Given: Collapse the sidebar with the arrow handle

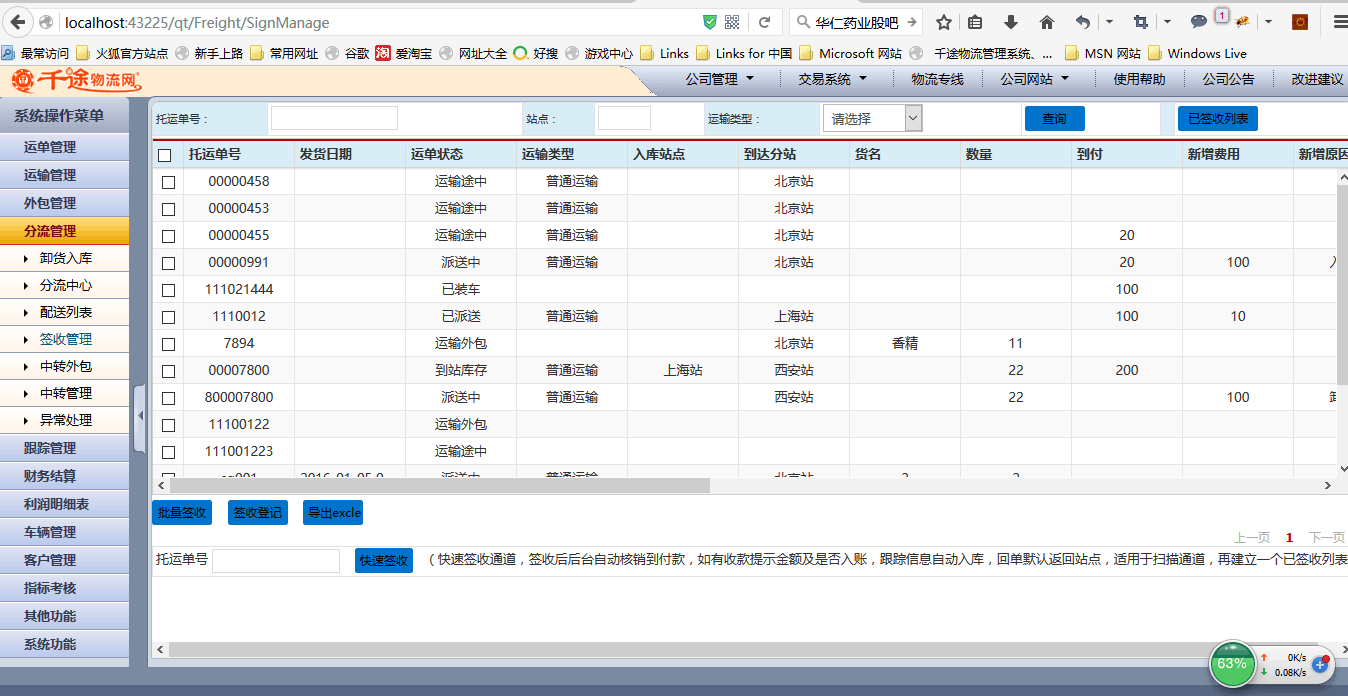Looking at the screenshot, I should (140, 415).
